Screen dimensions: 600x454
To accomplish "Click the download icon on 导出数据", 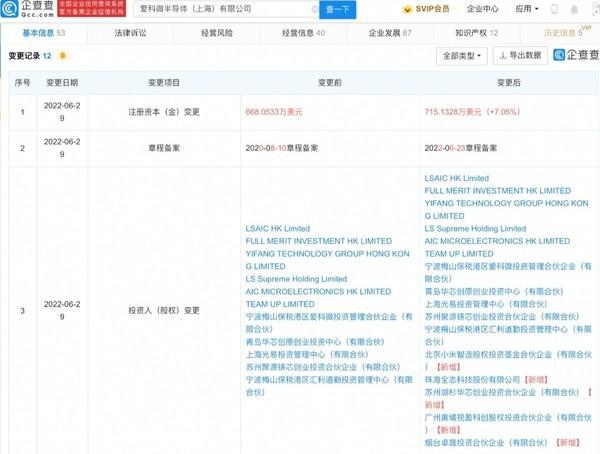I will point(504,57).
